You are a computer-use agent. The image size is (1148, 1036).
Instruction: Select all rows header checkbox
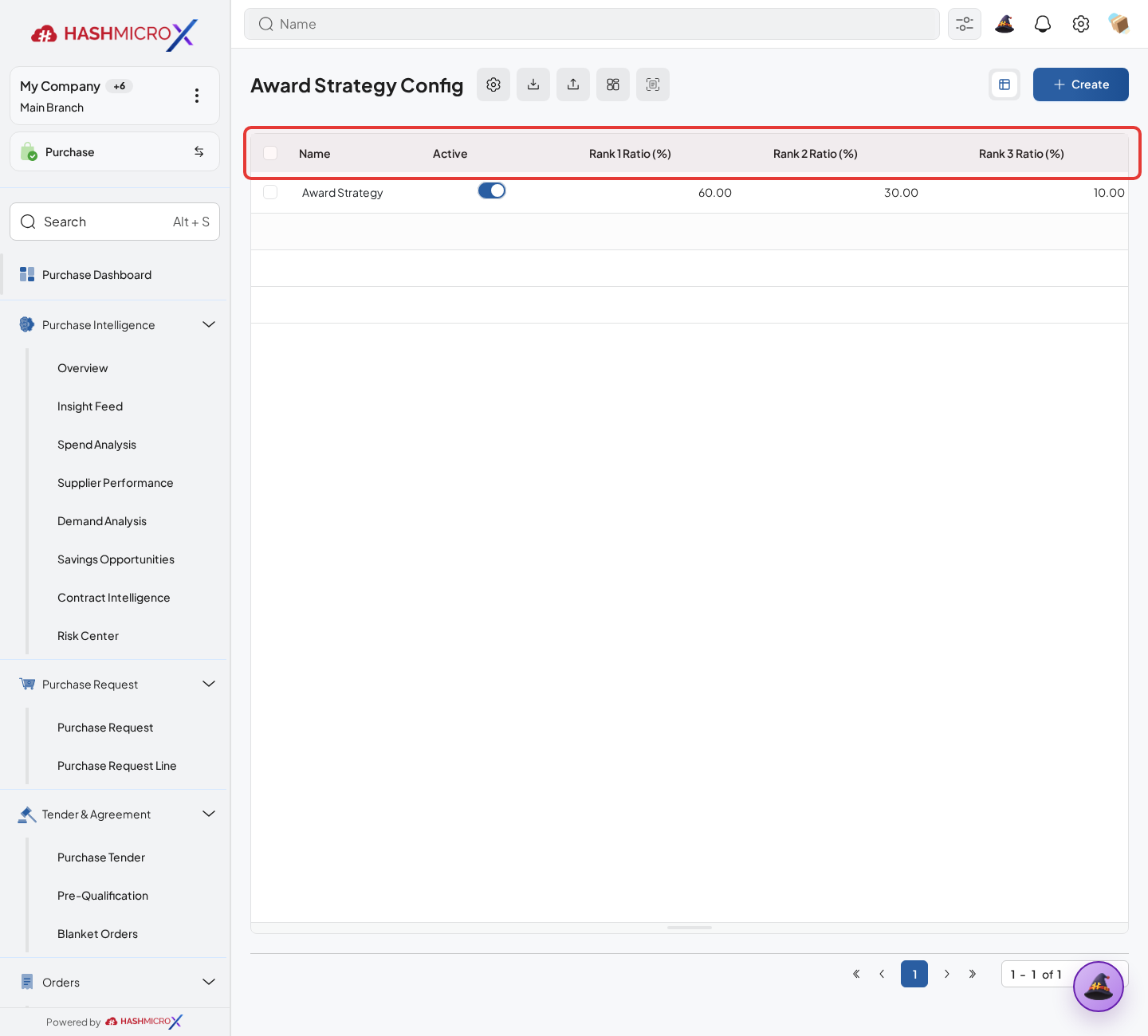pyautogui.click(x=270, y=153)
